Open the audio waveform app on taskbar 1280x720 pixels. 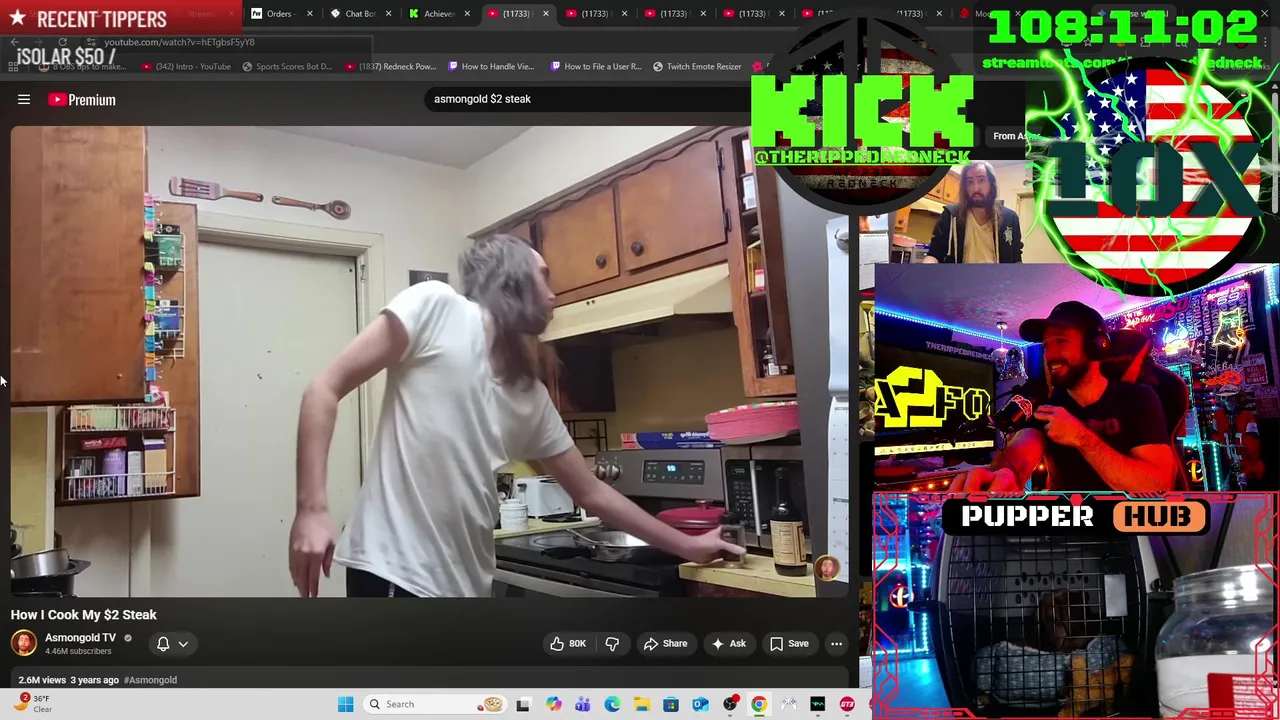coord(818,704)
